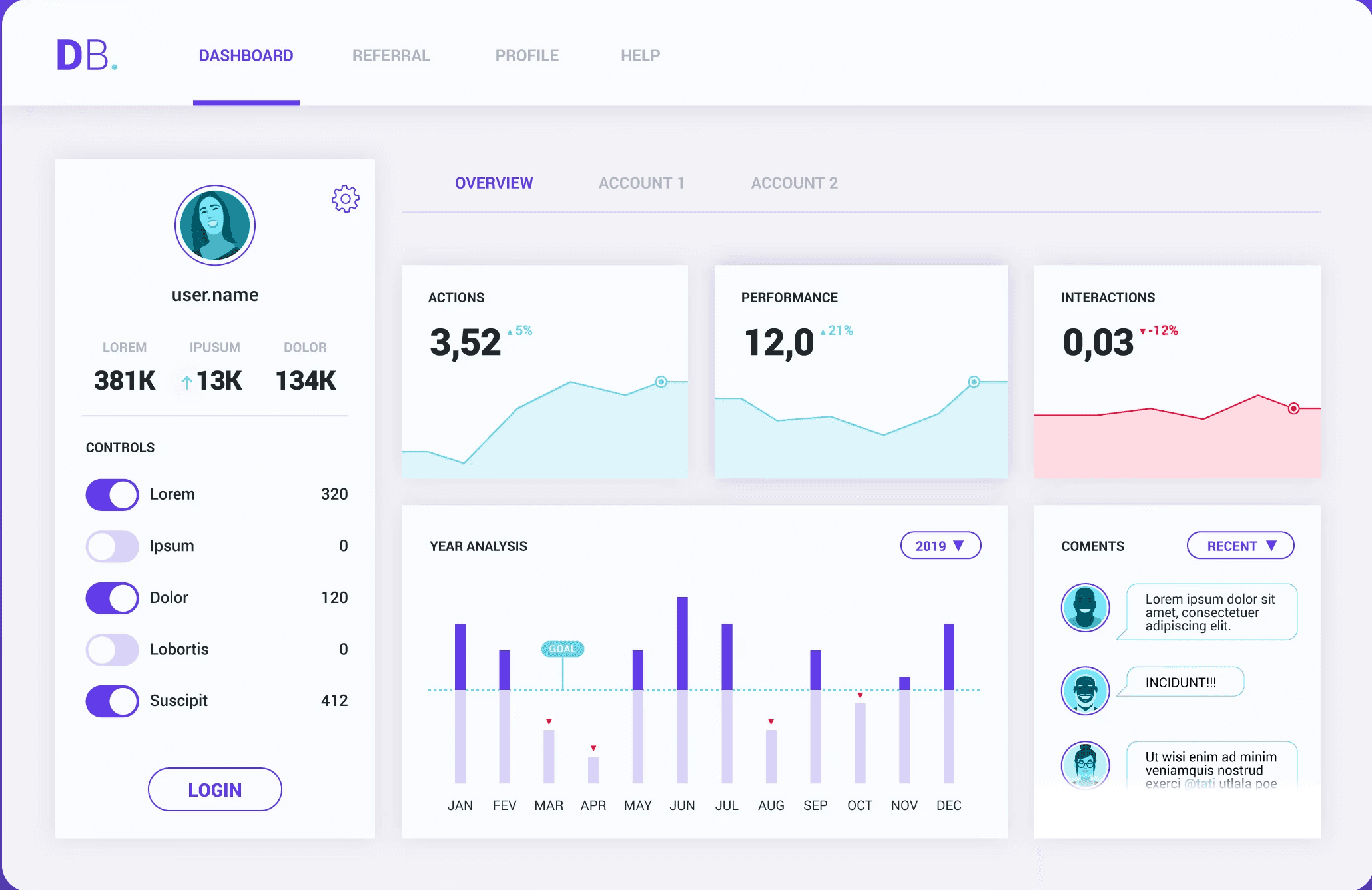Click the NOV bar in Year Analysis

click(x=904, y=729)
